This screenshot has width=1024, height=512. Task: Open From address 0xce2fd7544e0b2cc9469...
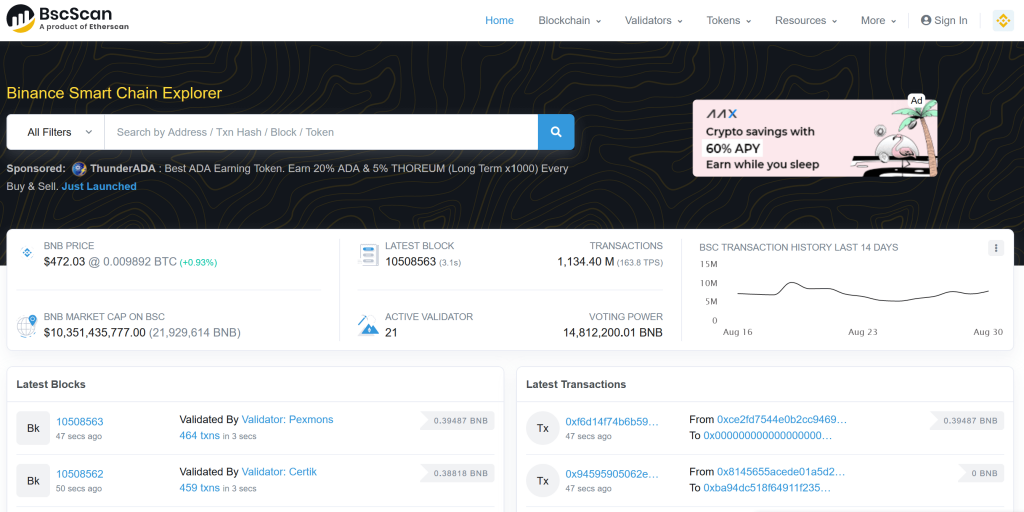point(782,419)
